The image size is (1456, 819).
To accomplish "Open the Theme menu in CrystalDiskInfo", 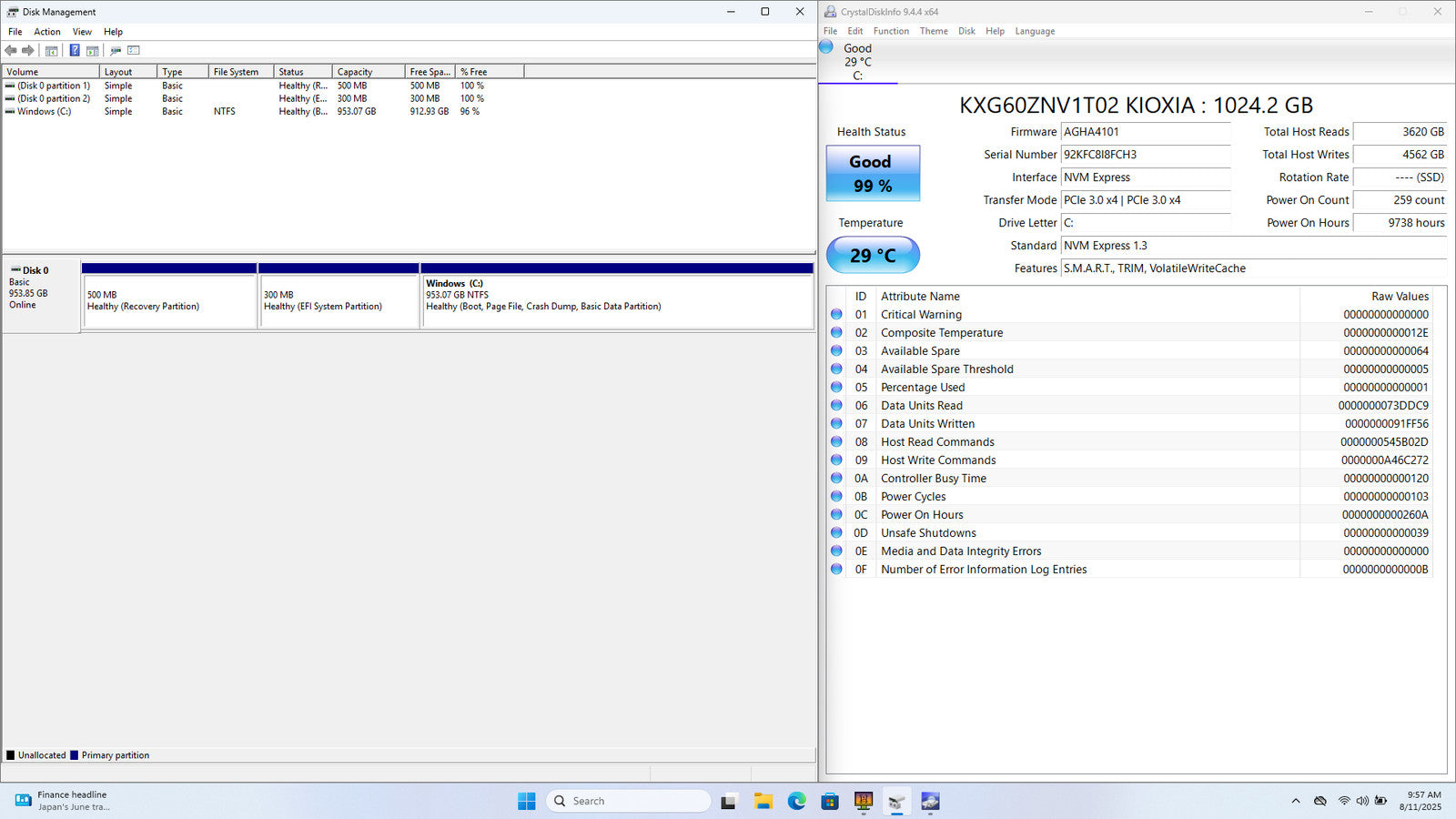I will coord(934,31).
